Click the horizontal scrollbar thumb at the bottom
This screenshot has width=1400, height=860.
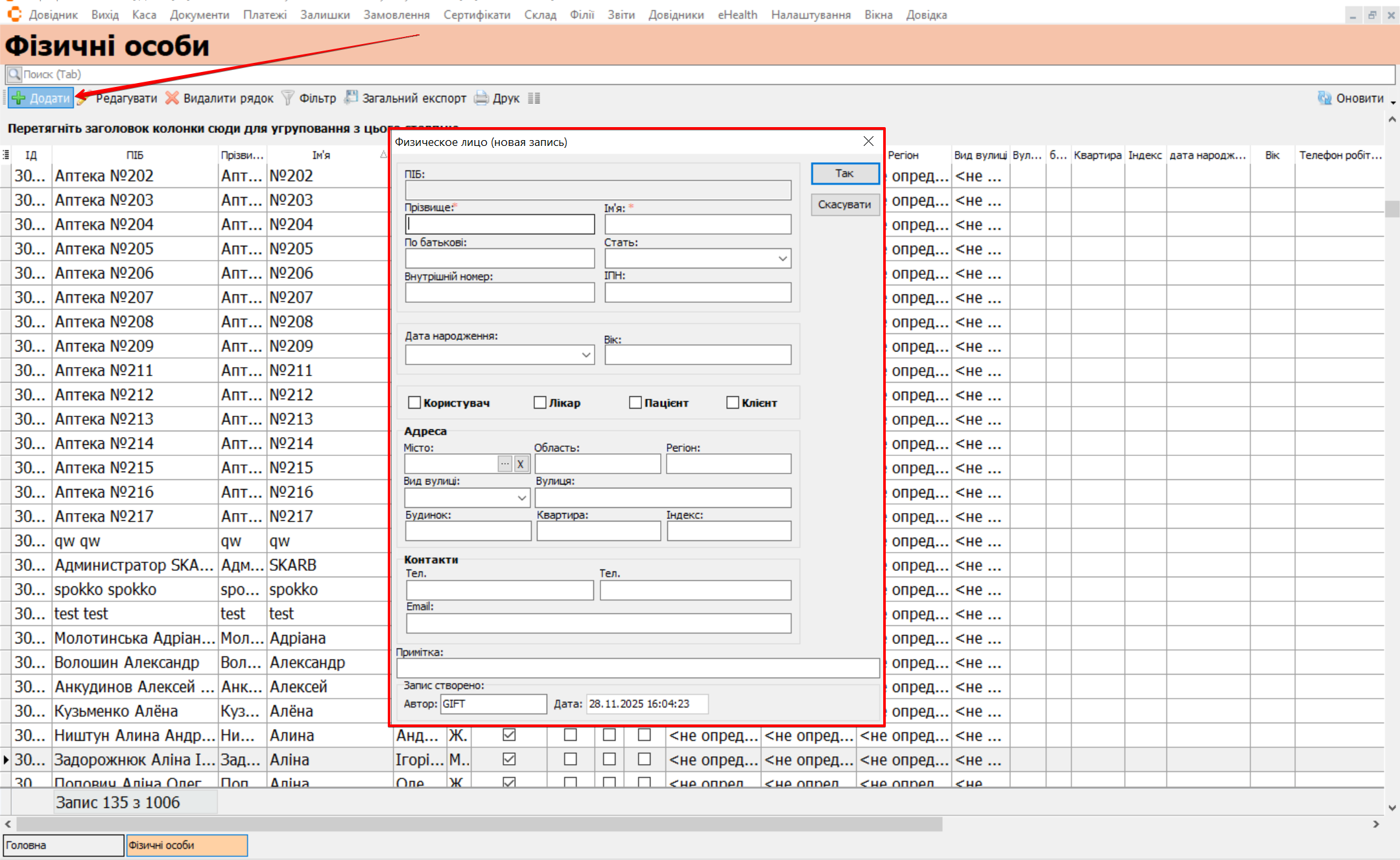click(480, 824)
